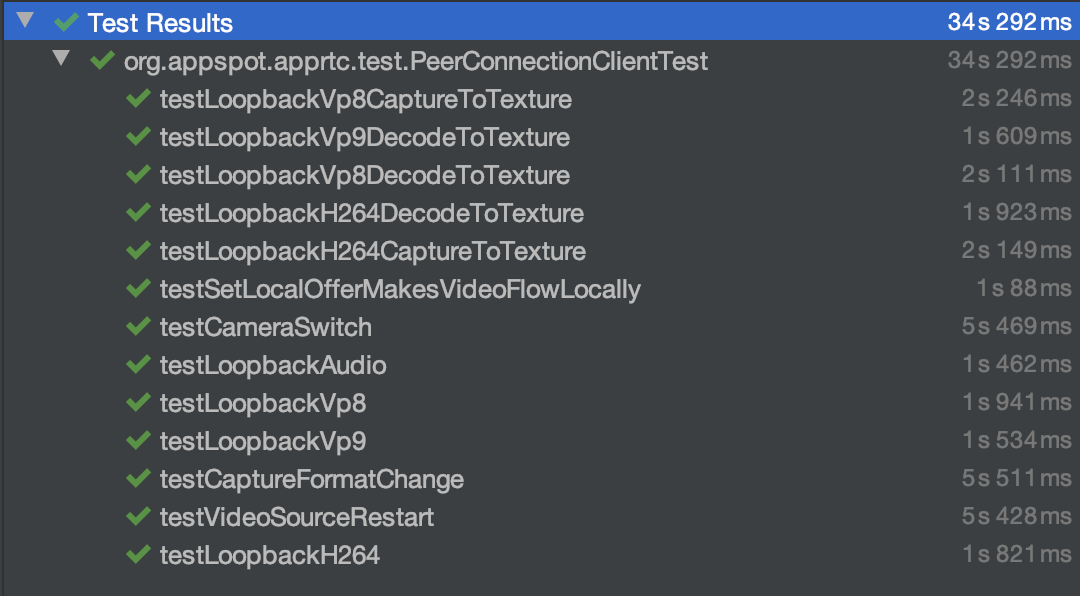Image resolution: width=1080 pixels, height=596 pixels.
Task: Click the green checkmark beside Test Results
Action: pyautogui.click(x=67, y=22)
